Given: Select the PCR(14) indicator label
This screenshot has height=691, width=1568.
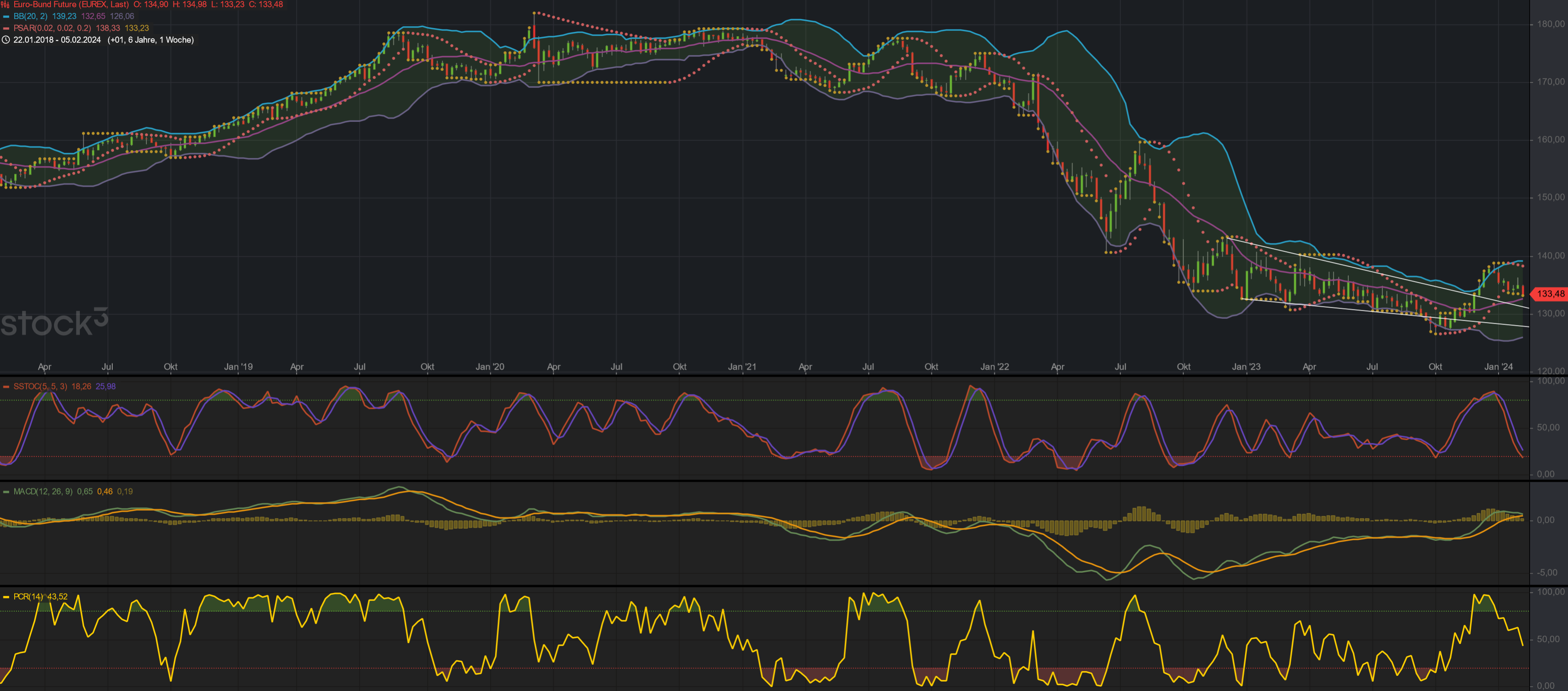Looking at the screenshot, I should [x=28, y=597].
